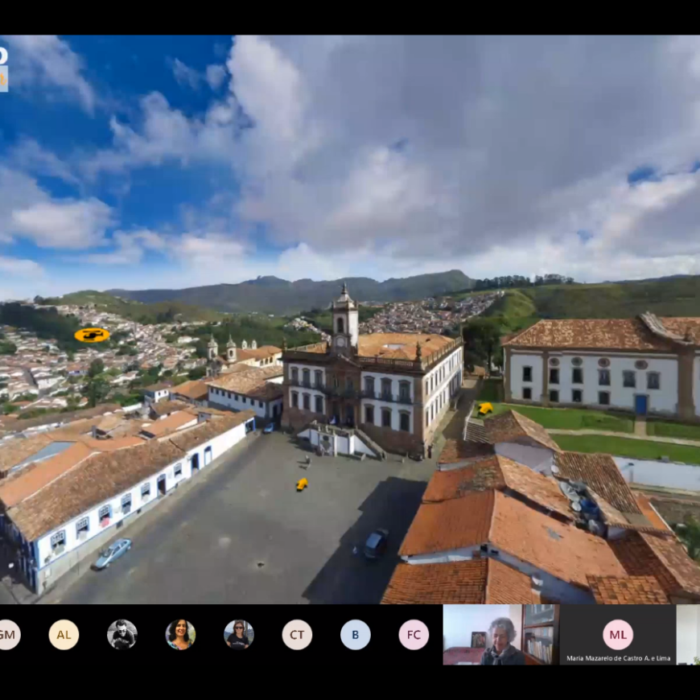Click the blue door on the white building
This screenshot has width=700, height=700.
click(640, 404)
